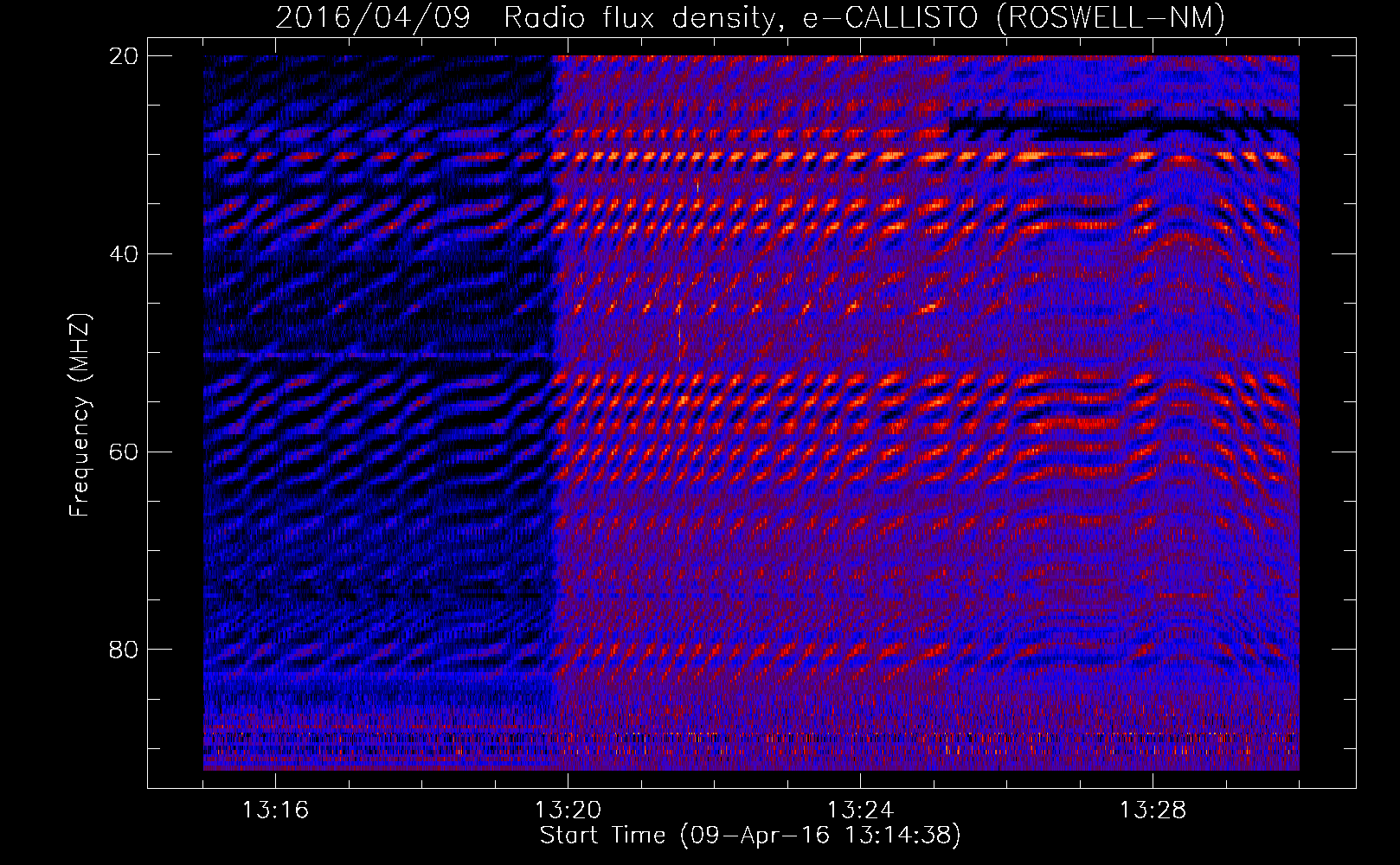Image resolution: width=1400 pixels, height=865 pixels.
Task: Click the '80' frequency tick label
Action: [123, 650]
